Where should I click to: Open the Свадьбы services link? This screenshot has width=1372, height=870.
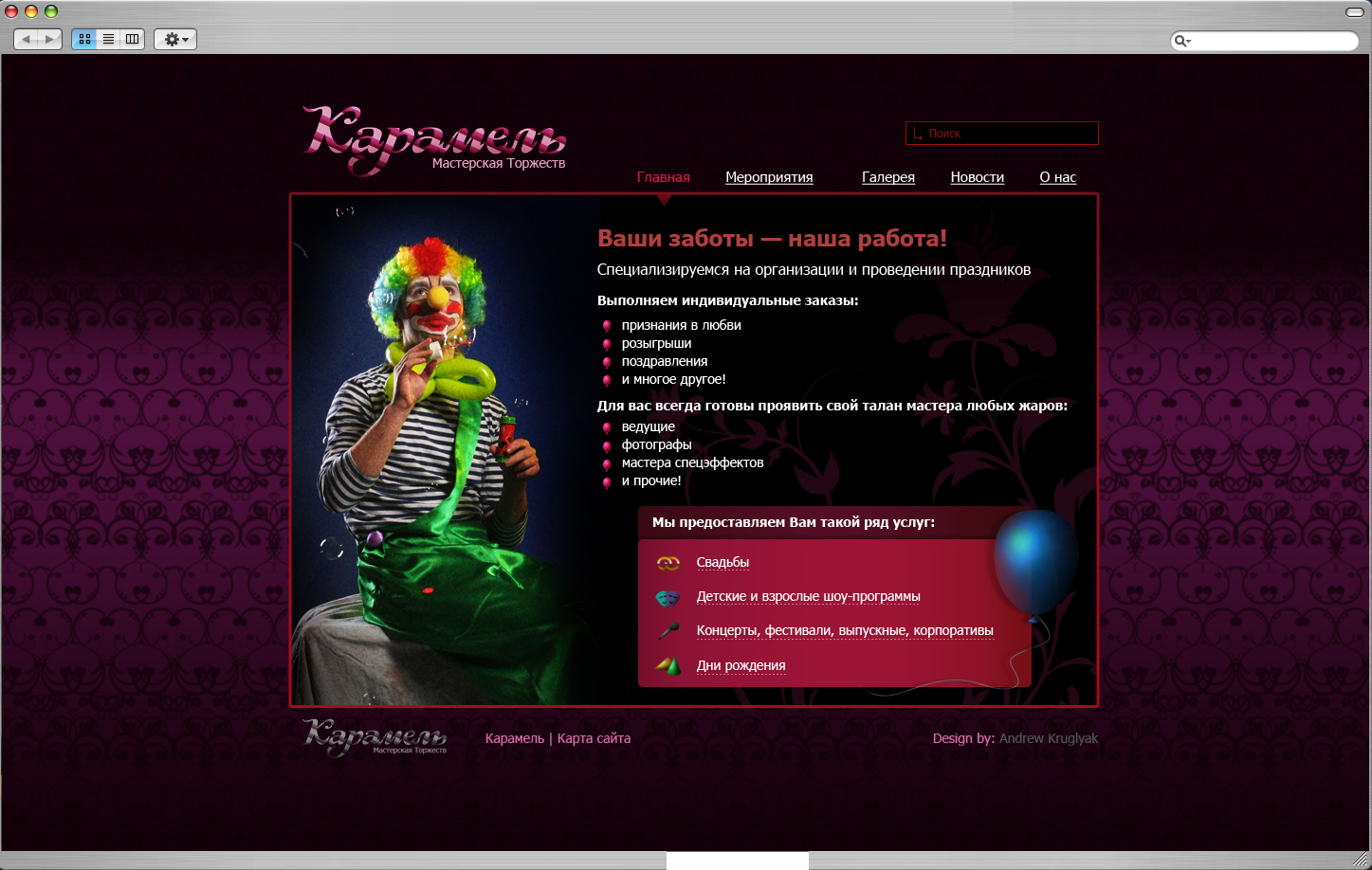pyautogui.click(x=723, y=561)
